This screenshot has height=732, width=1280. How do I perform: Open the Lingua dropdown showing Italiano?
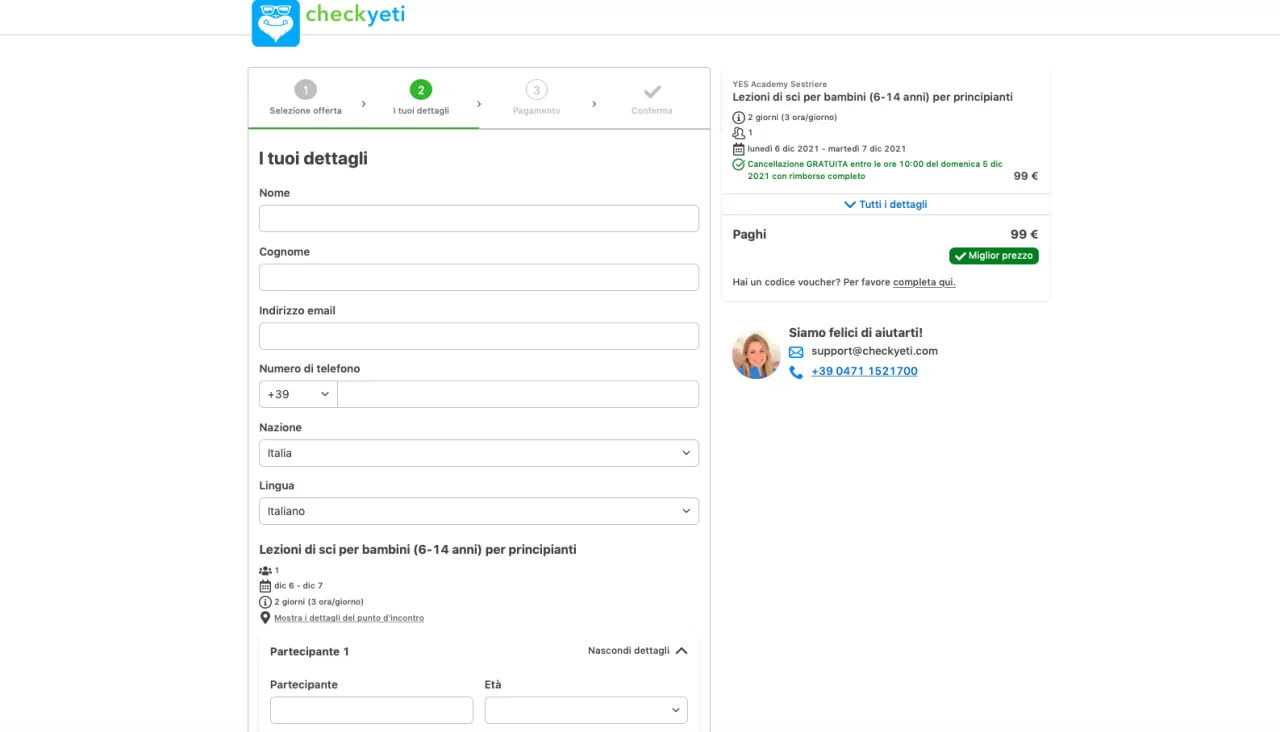click(479, 511)
